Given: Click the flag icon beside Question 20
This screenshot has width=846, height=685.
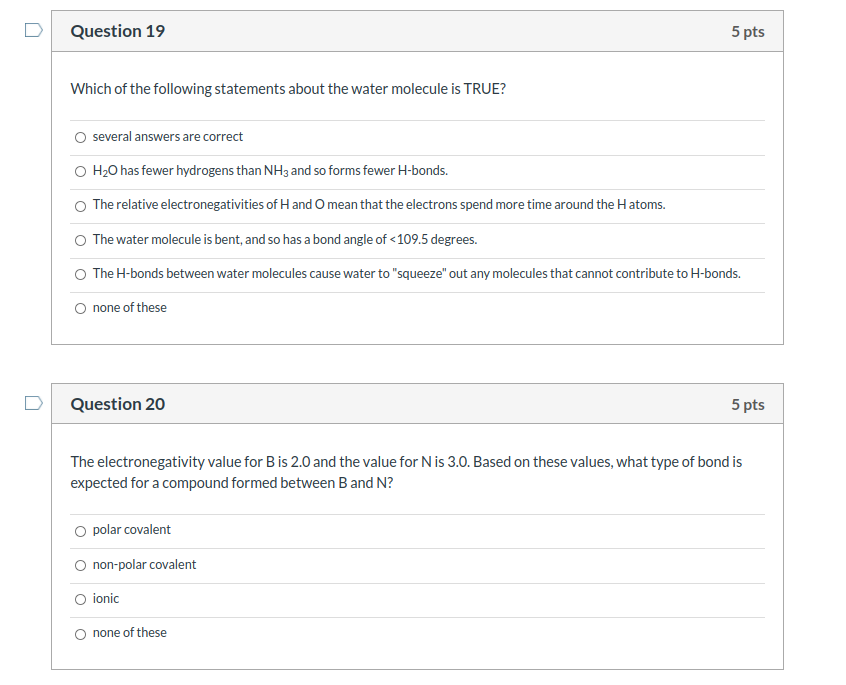Looking at the screenshot, I should tap(32, 402).
